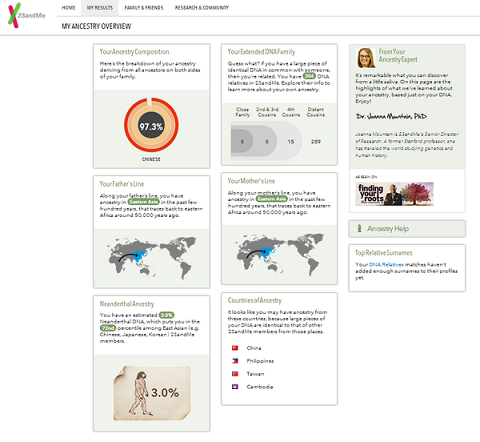This screenshot has height=442, width=480.
Task: Follow the DNA Relatives link
Action: pos(386,264)
